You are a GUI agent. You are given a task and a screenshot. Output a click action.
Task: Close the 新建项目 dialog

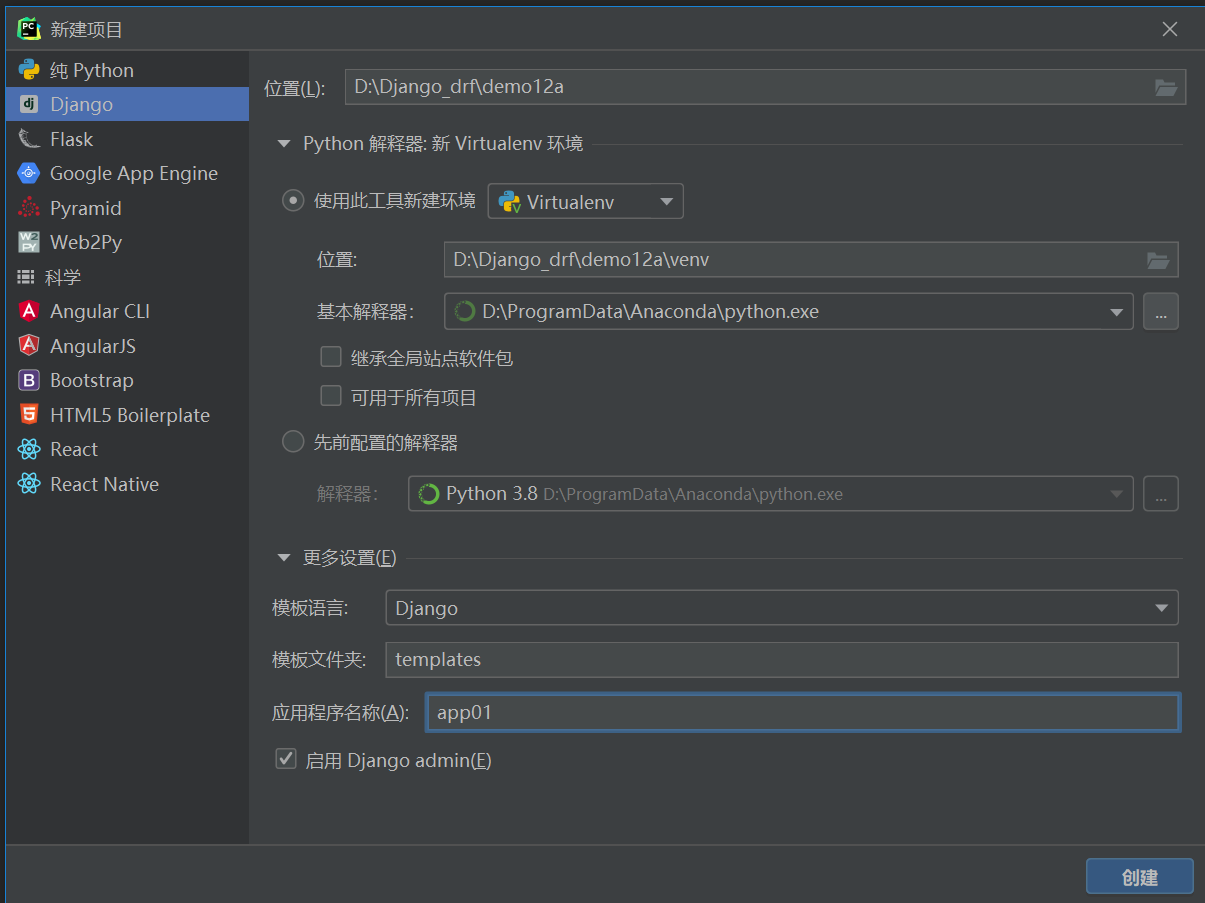click(x=1169, y=29)
